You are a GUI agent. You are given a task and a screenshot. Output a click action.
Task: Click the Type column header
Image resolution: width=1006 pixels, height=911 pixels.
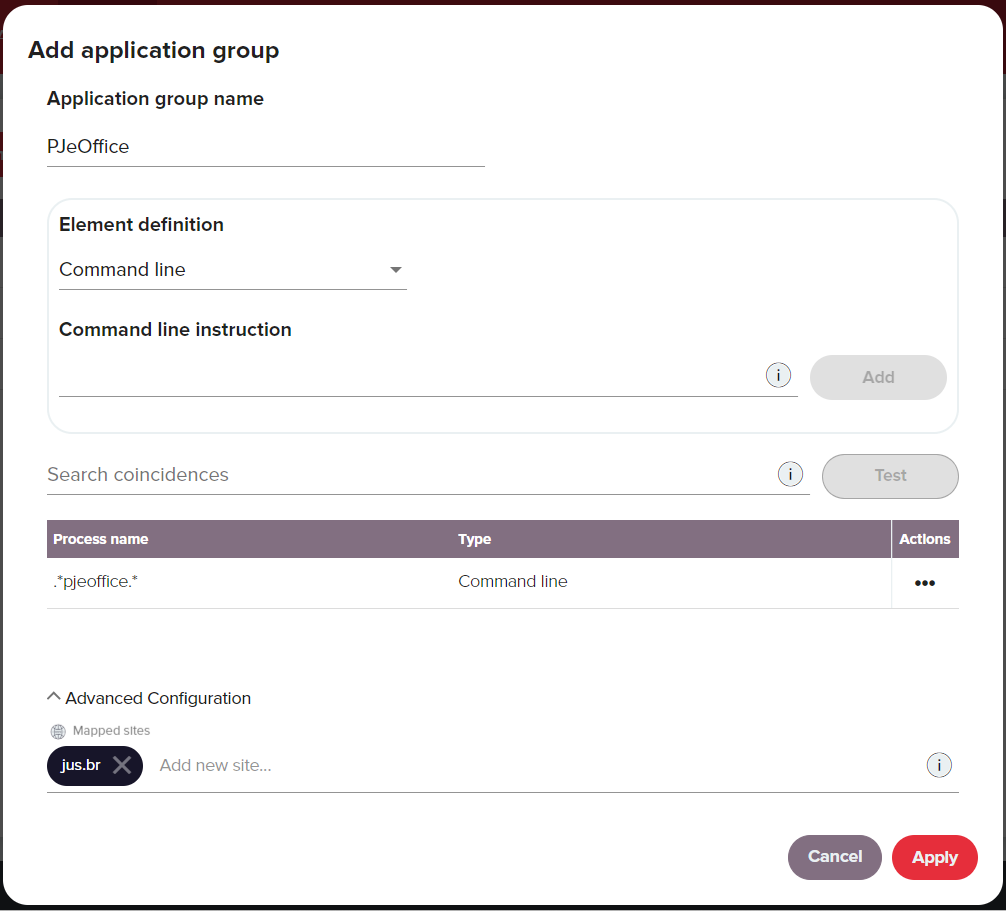474,539
